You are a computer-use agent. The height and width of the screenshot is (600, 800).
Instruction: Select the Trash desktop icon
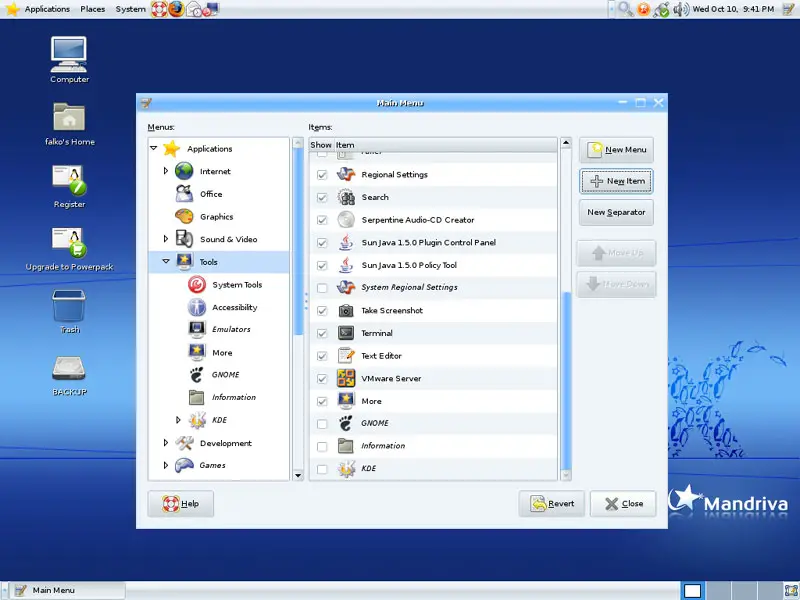pyautogui.click(x=69, y=312)
